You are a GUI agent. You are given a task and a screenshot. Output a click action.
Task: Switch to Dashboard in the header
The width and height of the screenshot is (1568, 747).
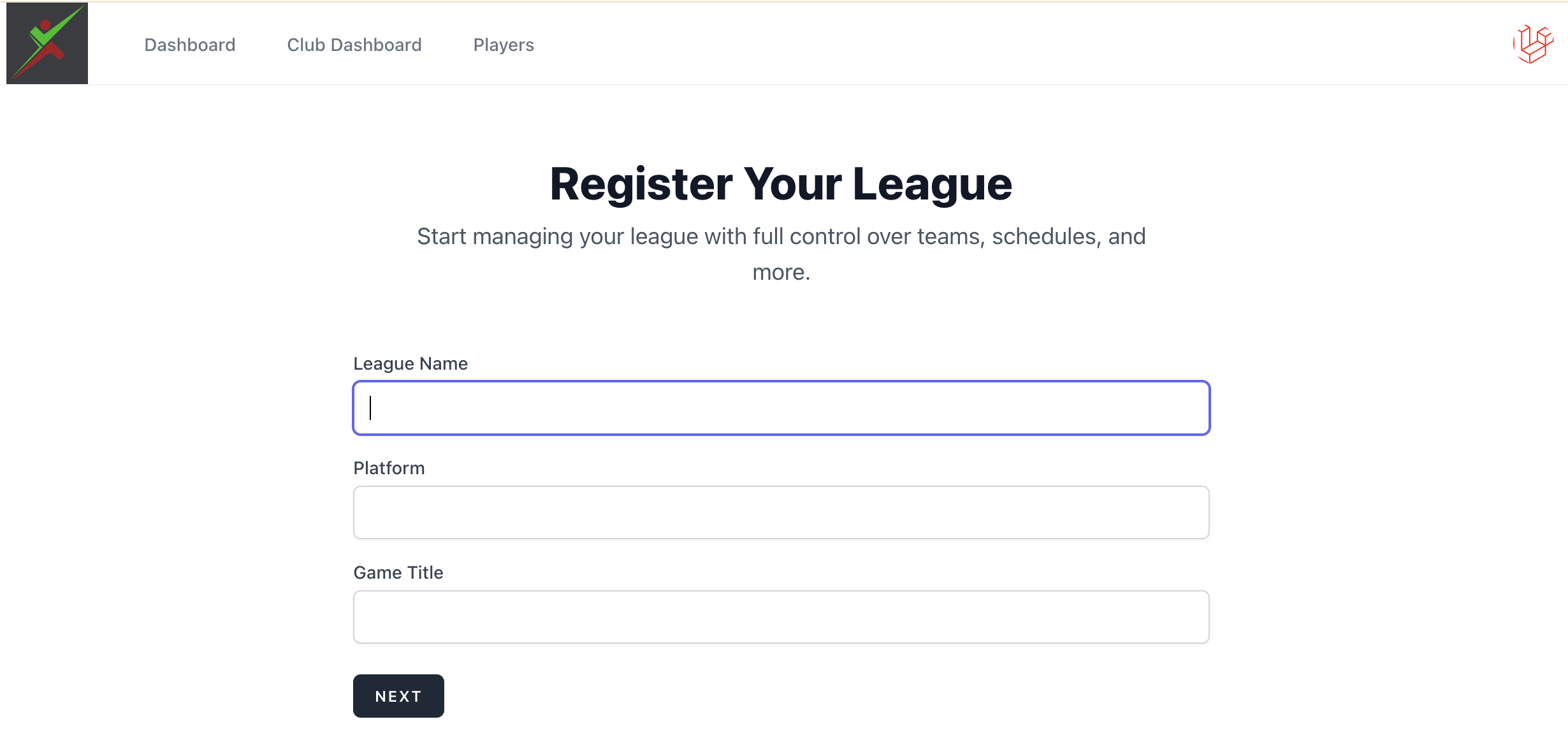click(x=190, y=45)
